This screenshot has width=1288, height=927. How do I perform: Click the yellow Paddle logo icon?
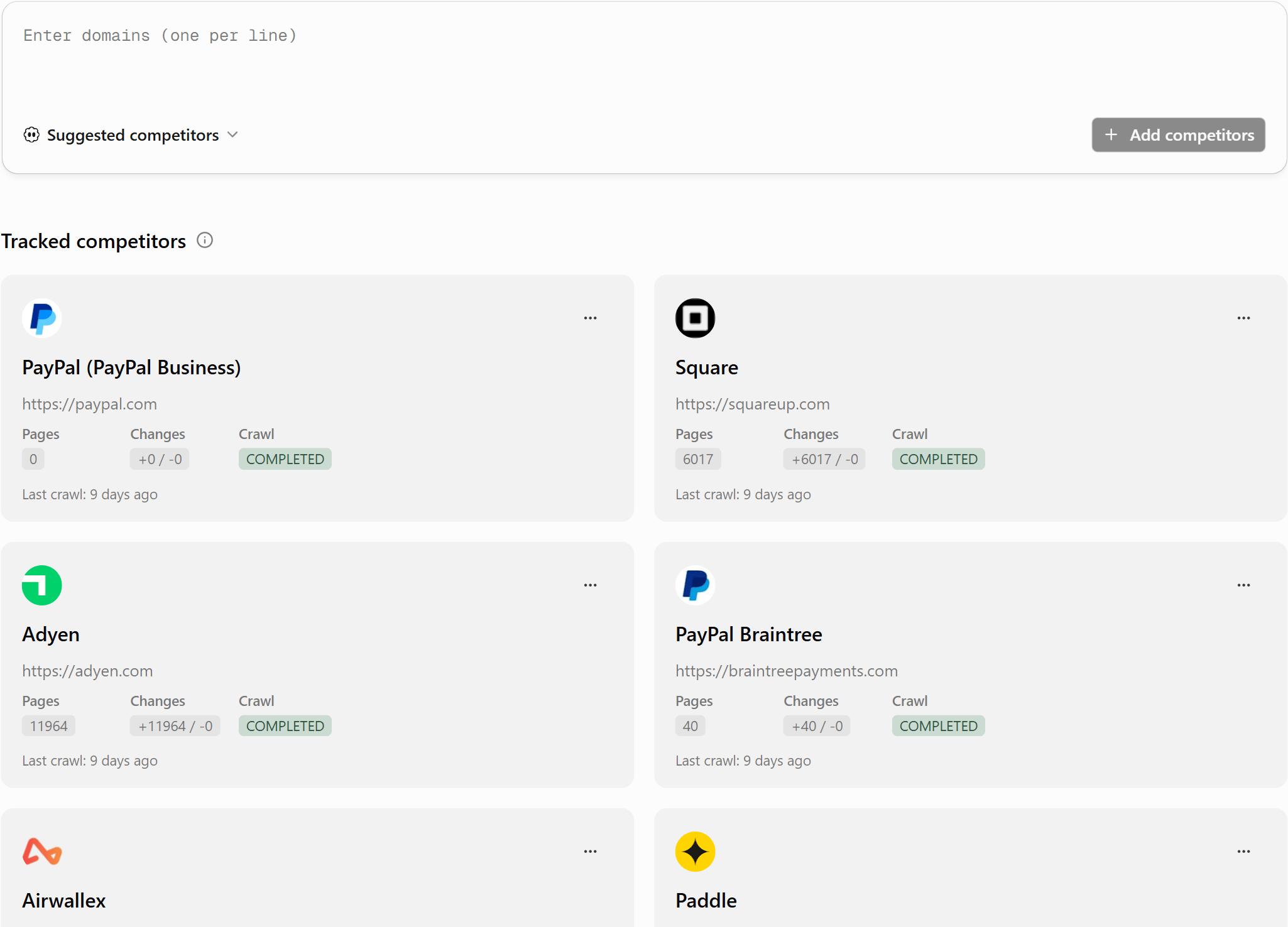(696, 852)
